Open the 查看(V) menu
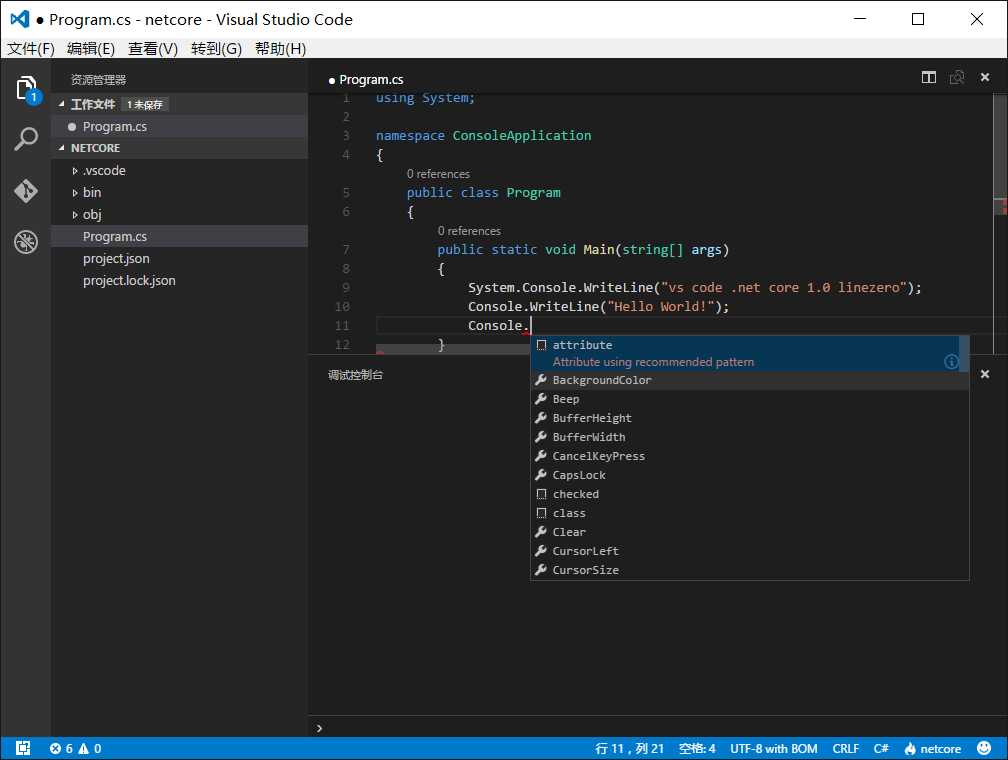The height and width of the screenshot is (760, 1008). pyautogui.click(x=152, y=49)
